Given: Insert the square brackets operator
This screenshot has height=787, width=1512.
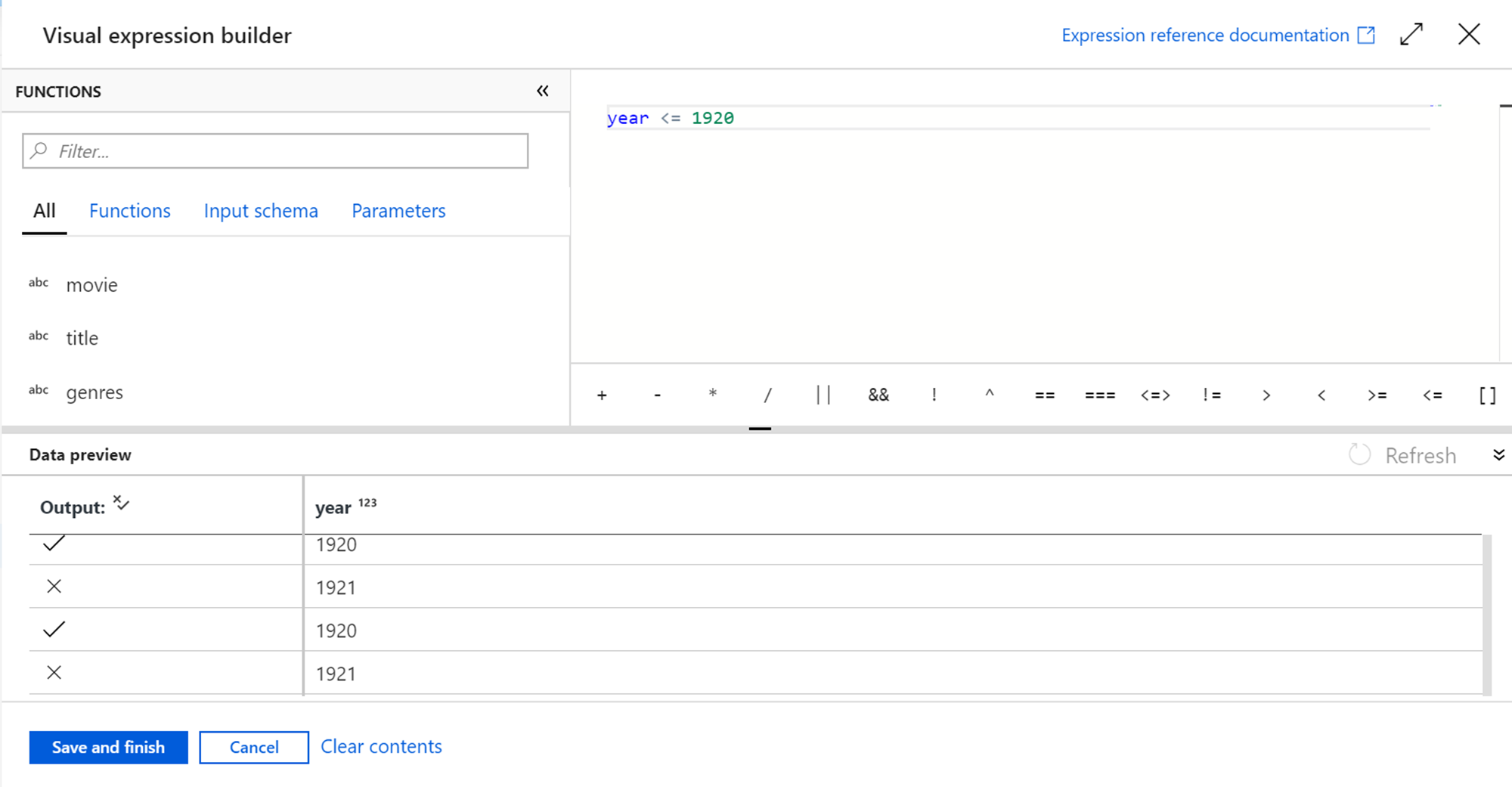Looking at the screenshot, I should pyautogui.click(x=1488, y=395).
